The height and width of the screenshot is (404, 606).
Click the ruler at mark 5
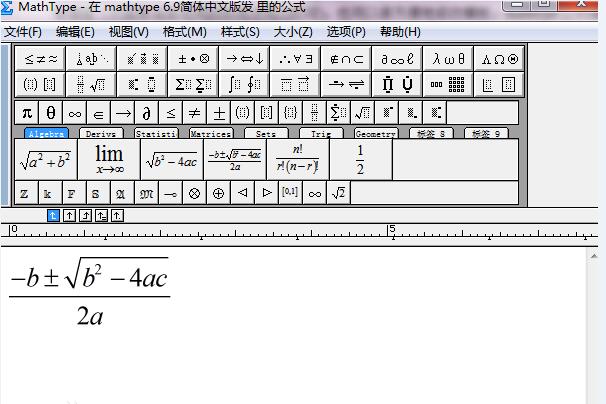[x=393, y=231]
